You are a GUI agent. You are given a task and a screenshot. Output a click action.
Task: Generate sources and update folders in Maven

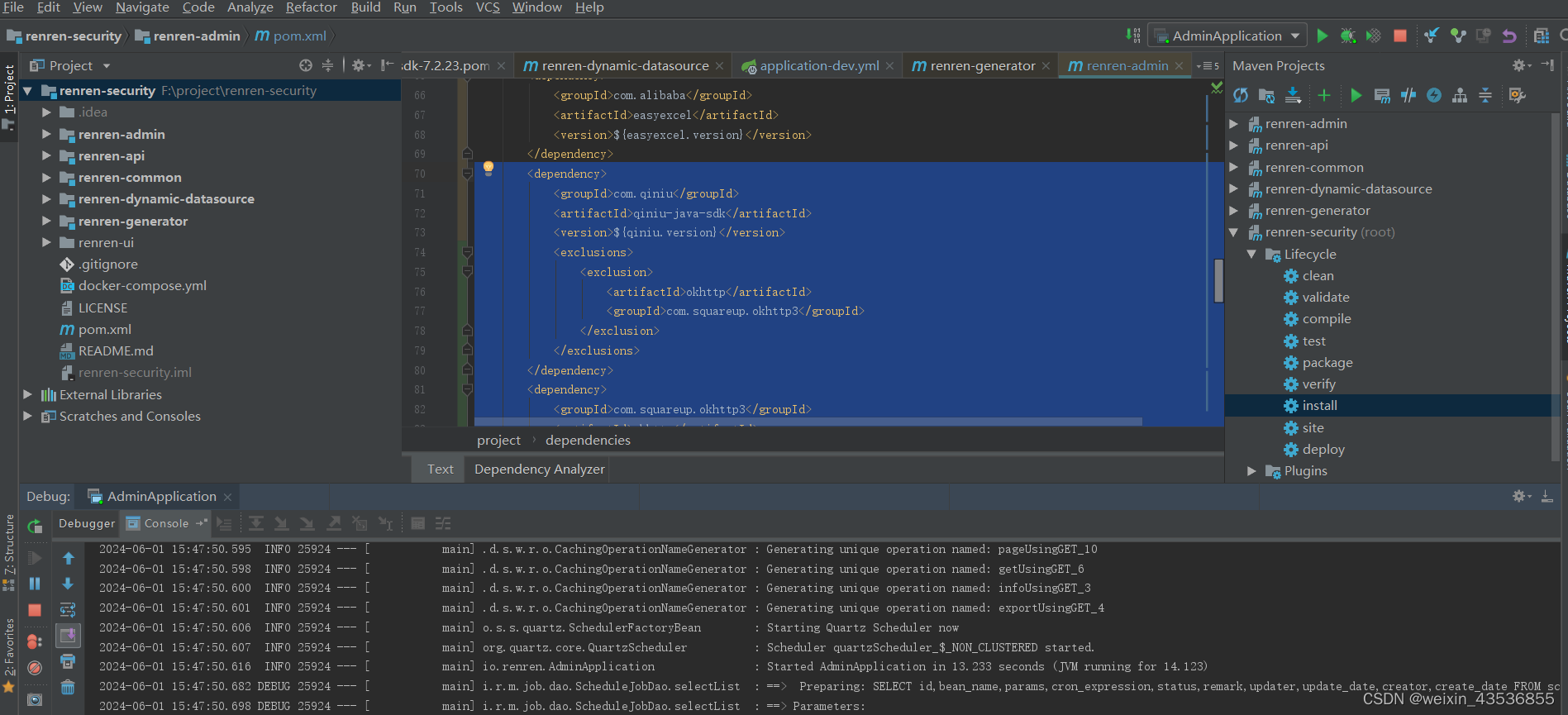click(1266, 95)
